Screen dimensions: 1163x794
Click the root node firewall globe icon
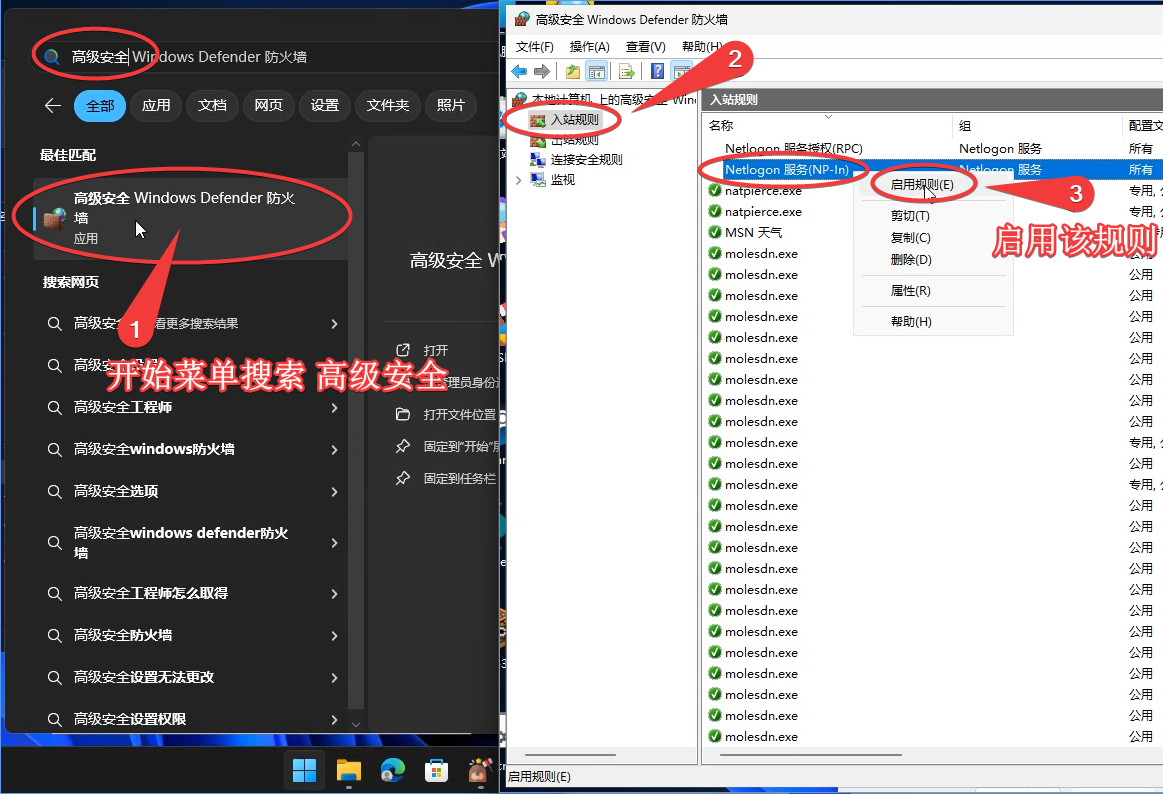[520, 99]
